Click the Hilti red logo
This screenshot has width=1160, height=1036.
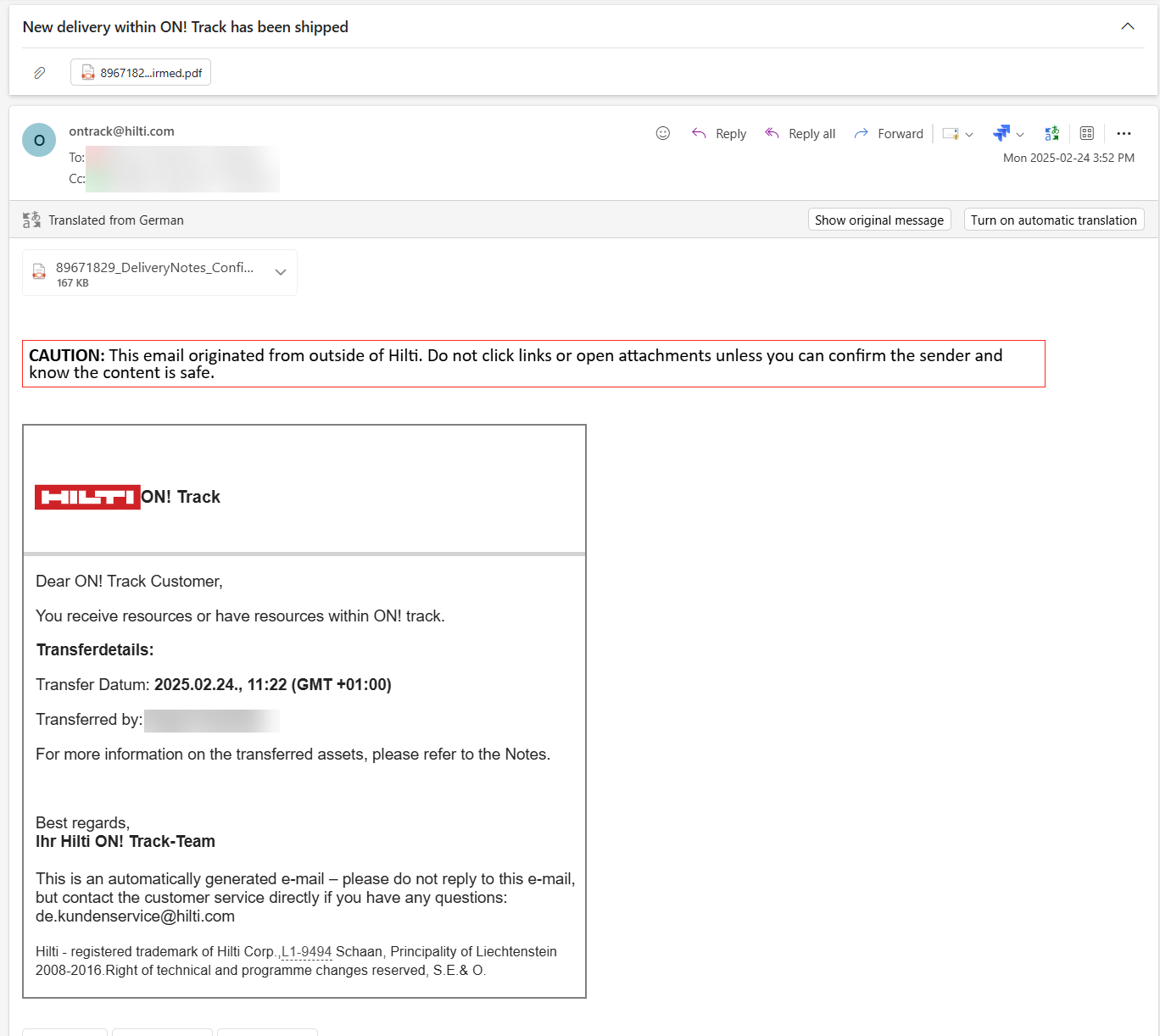click(x=87, y=497)
